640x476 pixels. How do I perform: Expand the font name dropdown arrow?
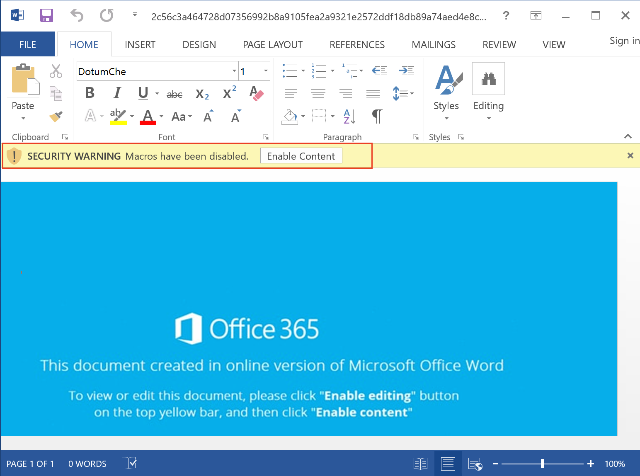click(x=234, y=71)
